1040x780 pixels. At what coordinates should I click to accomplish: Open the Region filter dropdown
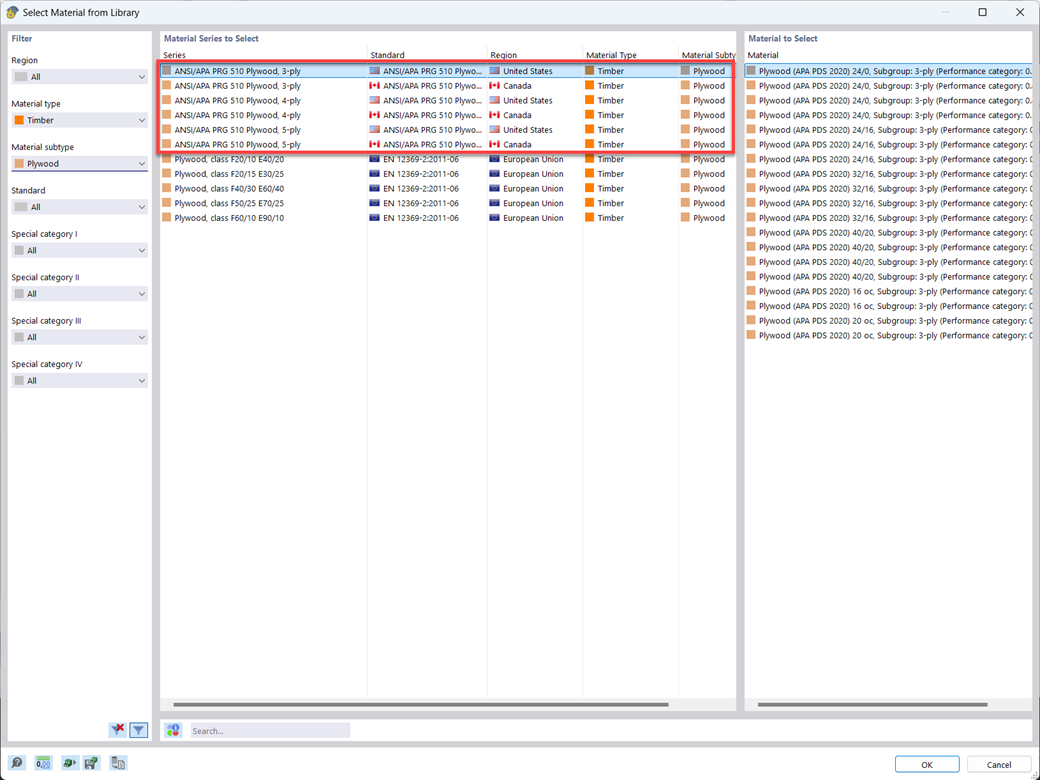(80, 77)
